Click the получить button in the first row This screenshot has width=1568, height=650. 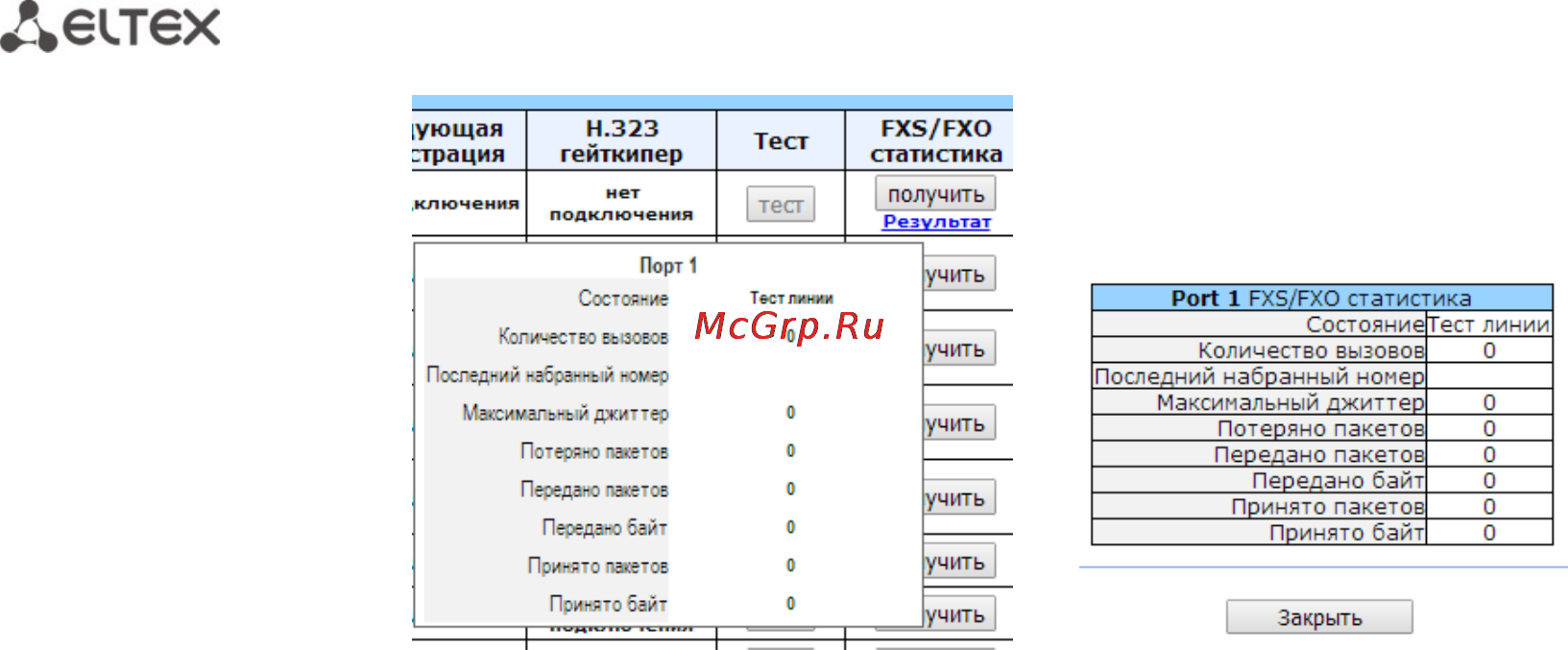(935, 194)
